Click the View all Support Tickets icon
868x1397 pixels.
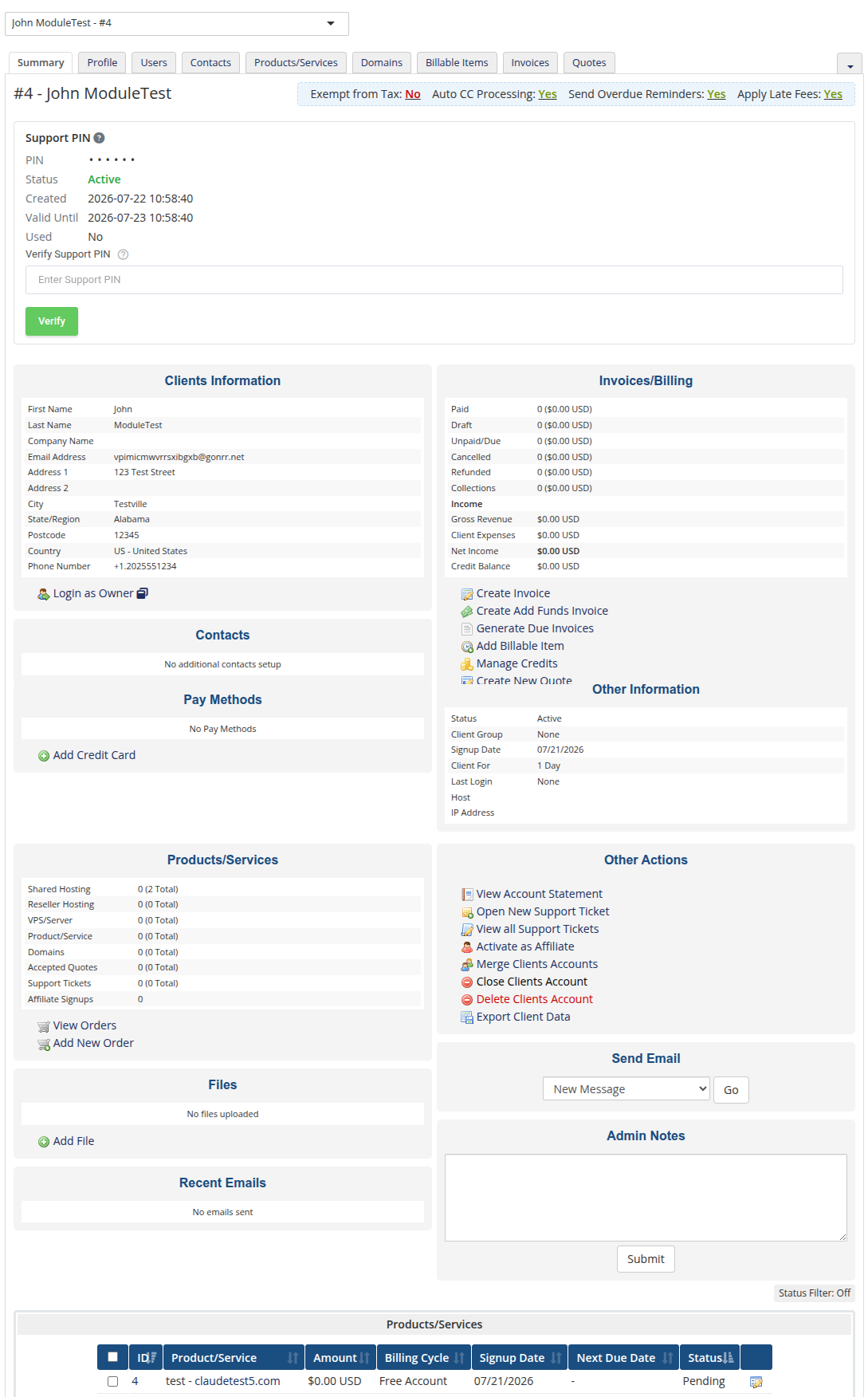click(467, 930)
